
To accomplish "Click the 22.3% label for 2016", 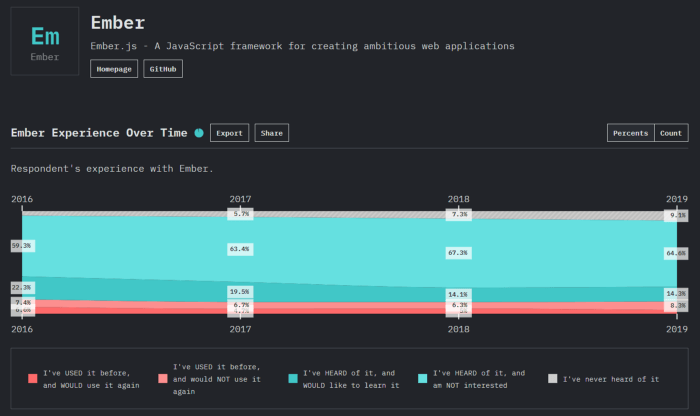I will click(x=22, y=288).
